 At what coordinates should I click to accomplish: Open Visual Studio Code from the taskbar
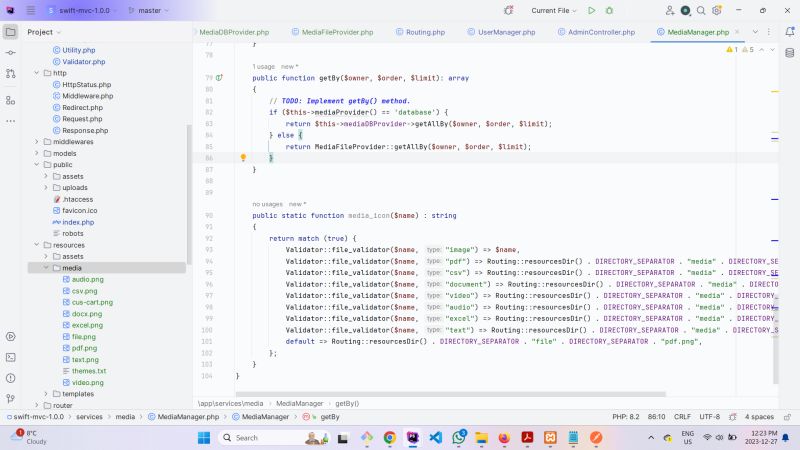coord(435,438)
